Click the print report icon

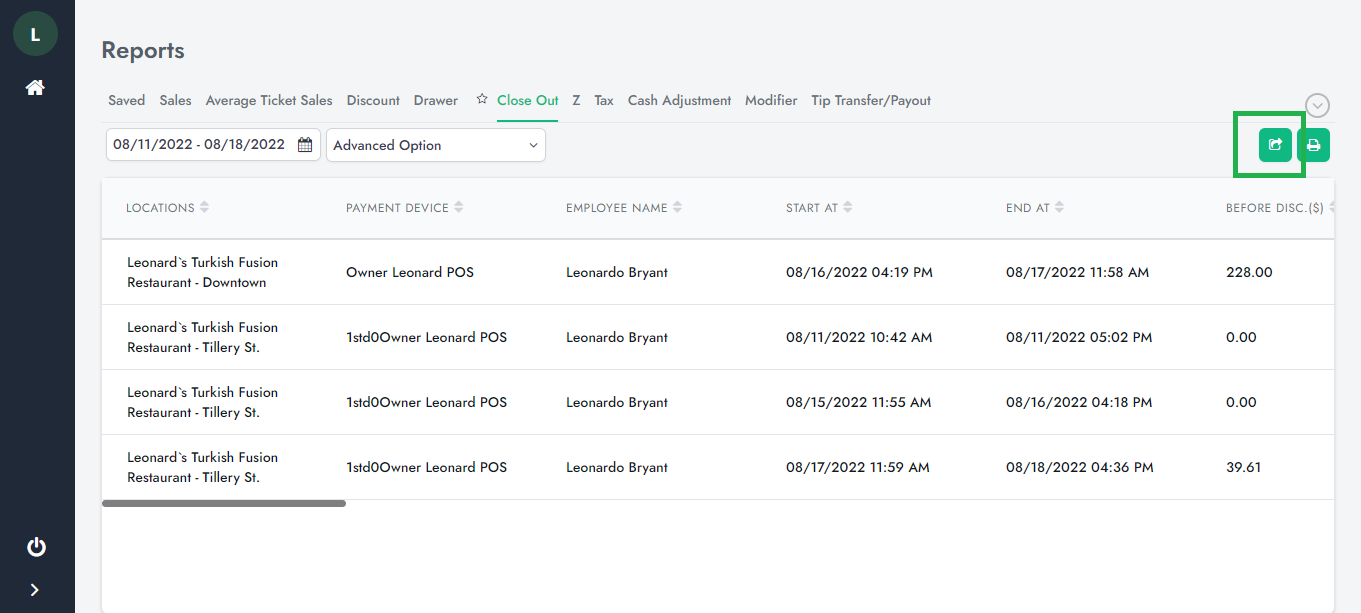pos(1313,145)
